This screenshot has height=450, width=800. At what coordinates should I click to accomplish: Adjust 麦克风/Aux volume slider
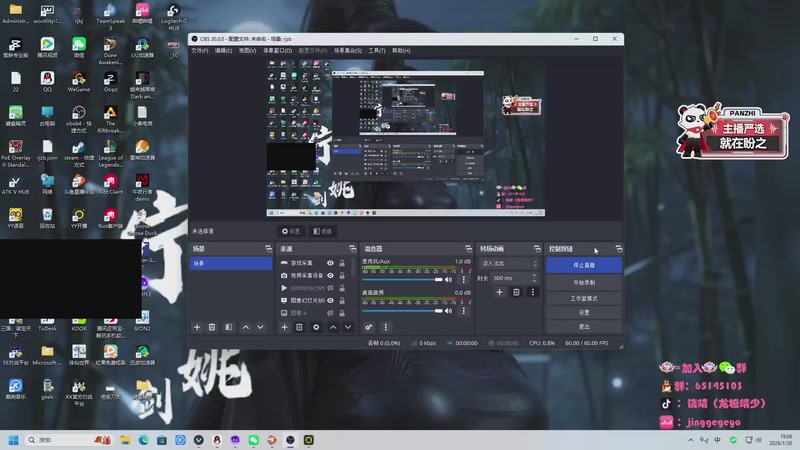[402, 280]
